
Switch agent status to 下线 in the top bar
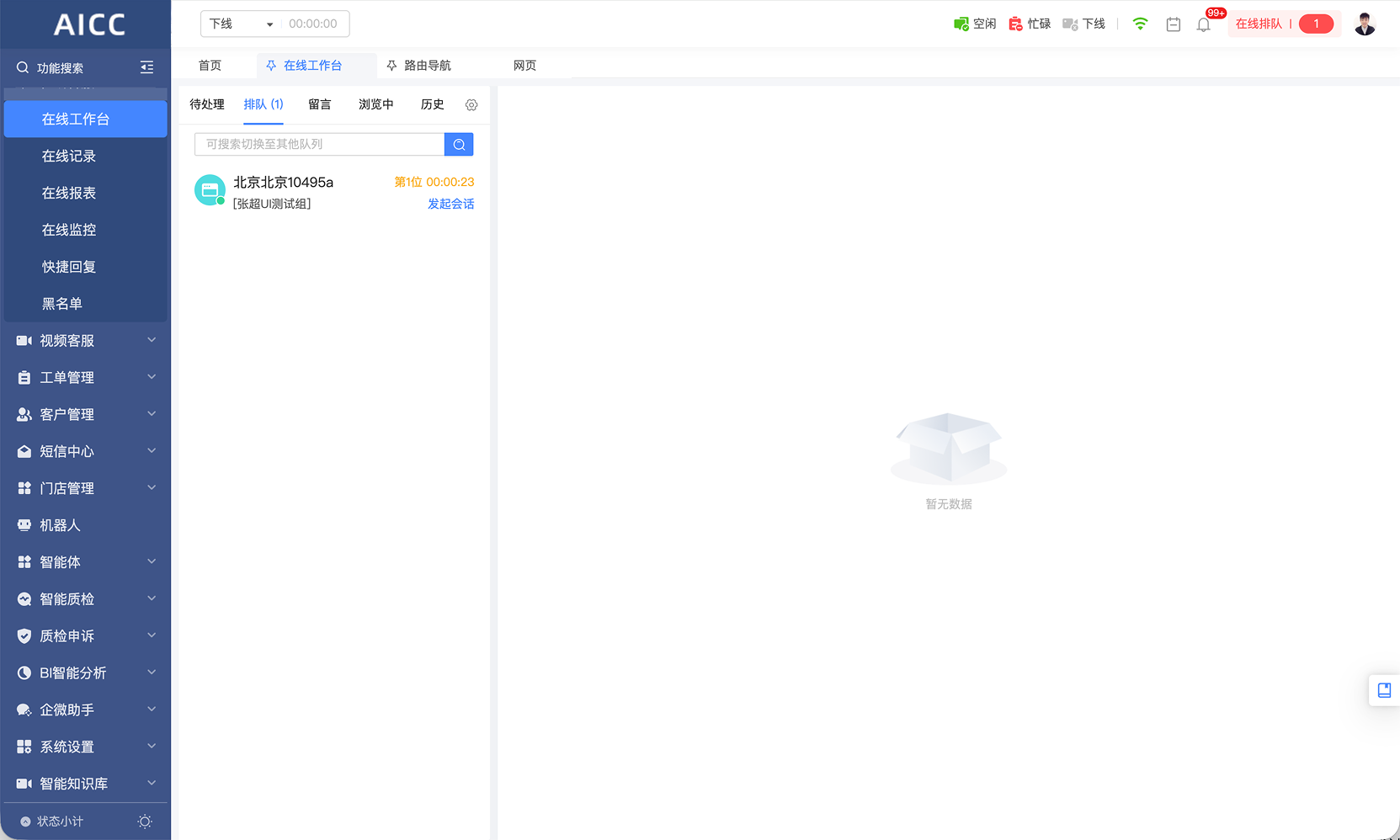pos(1084,24)
